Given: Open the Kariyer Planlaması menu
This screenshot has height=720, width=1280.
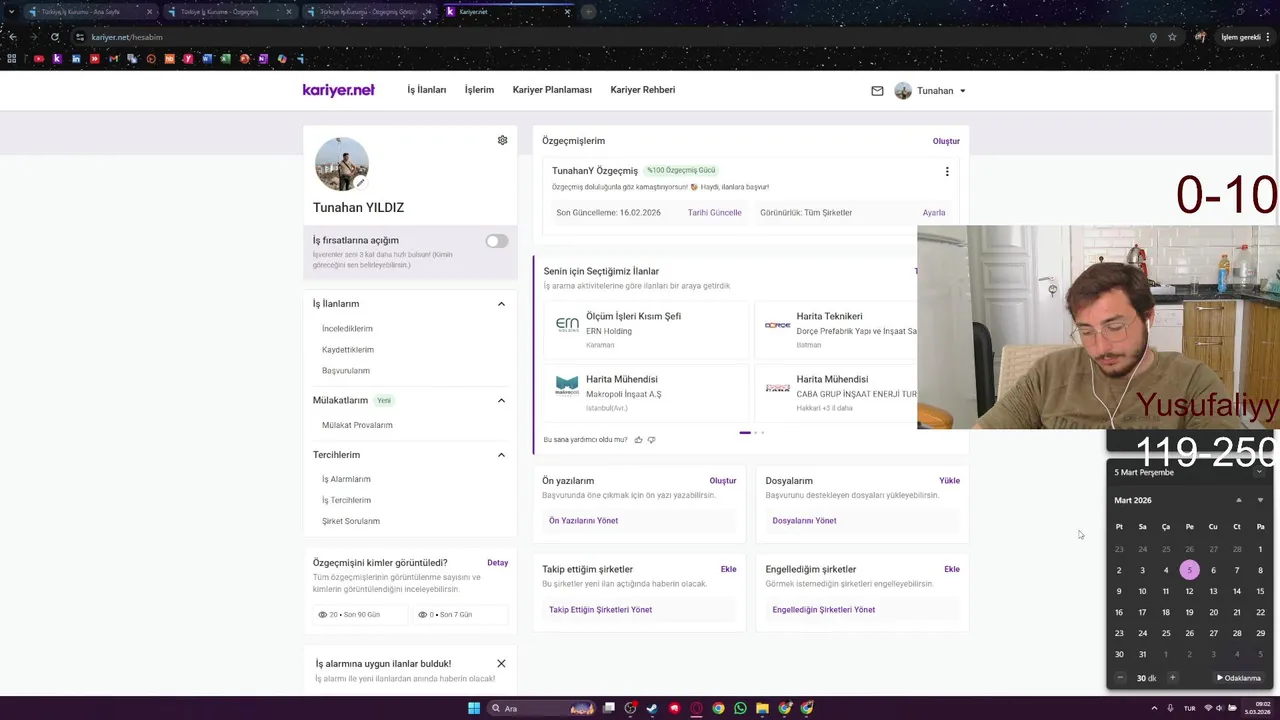Looking at the screenshot, I should pos(552,90).
